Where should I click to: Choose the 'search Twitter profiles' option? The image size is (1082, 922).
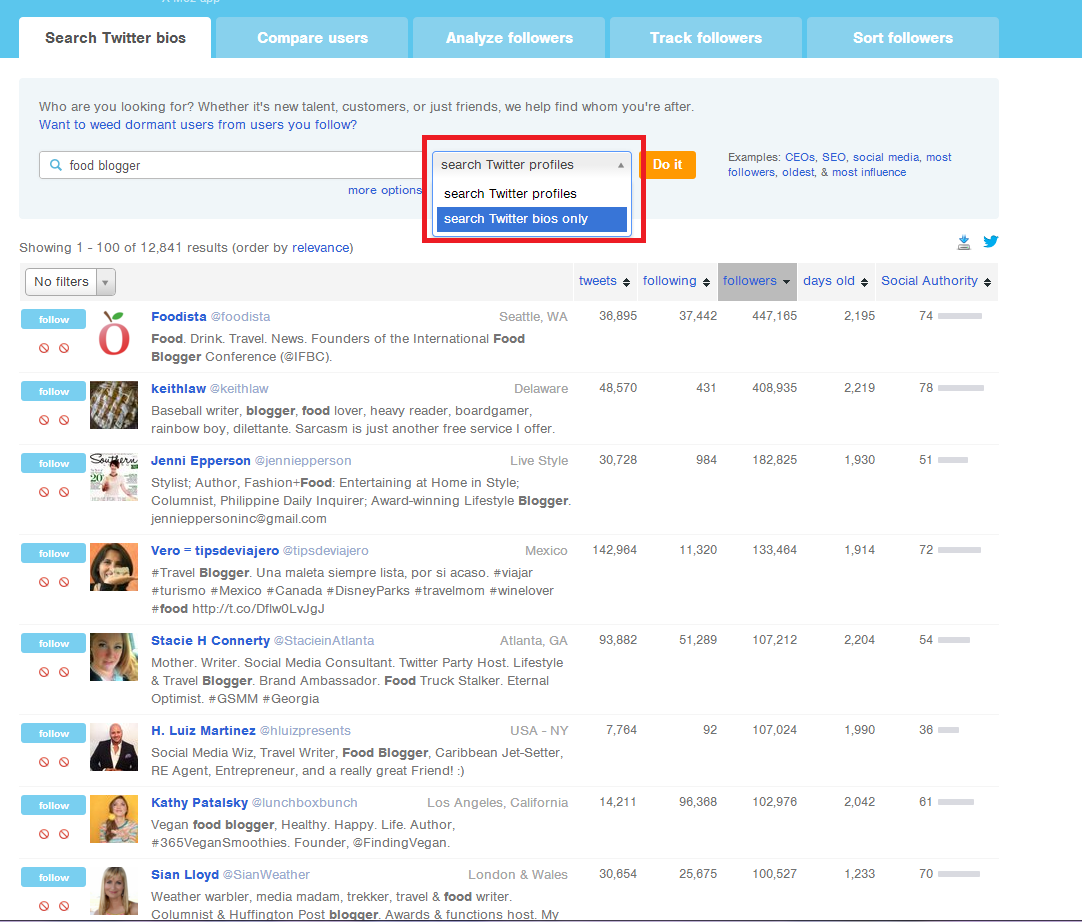[x=531, y=194]
